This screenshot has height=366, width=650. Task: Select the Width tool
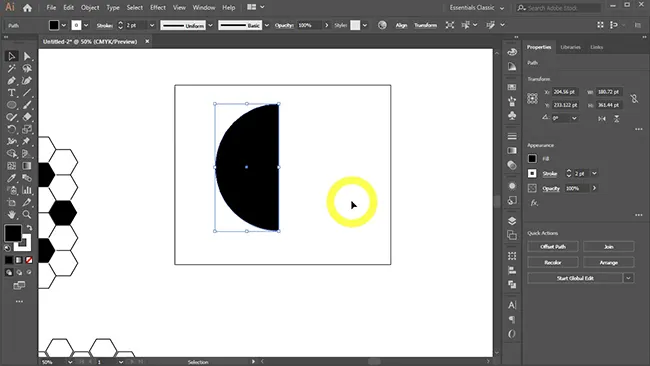[12, 141]
